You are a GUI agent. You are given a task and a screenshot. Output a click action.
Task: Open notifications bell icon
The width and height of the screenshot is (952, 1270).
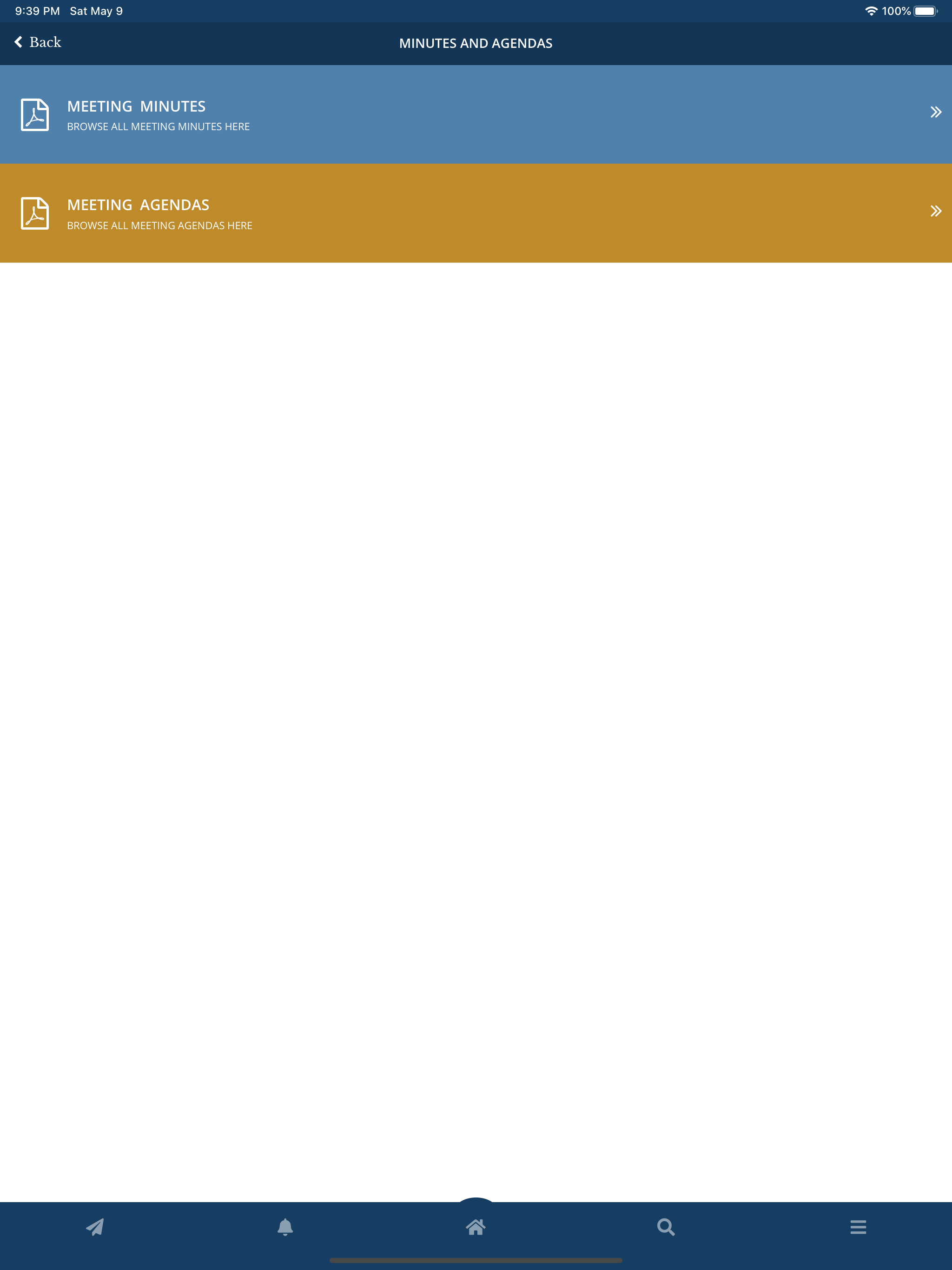point(285,1227)
